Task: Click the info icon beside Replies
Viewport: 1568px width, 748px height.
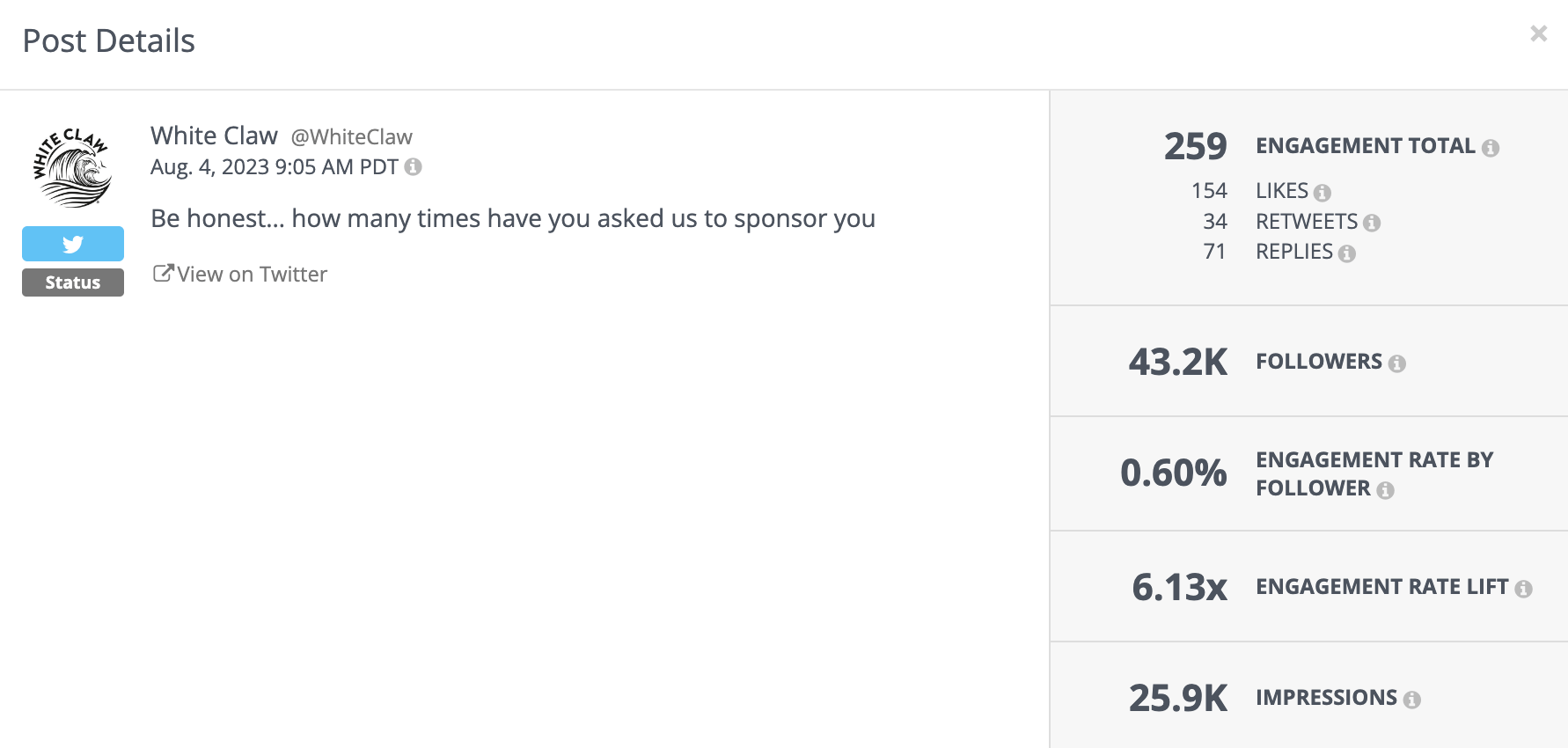Action: [1349, 253]
